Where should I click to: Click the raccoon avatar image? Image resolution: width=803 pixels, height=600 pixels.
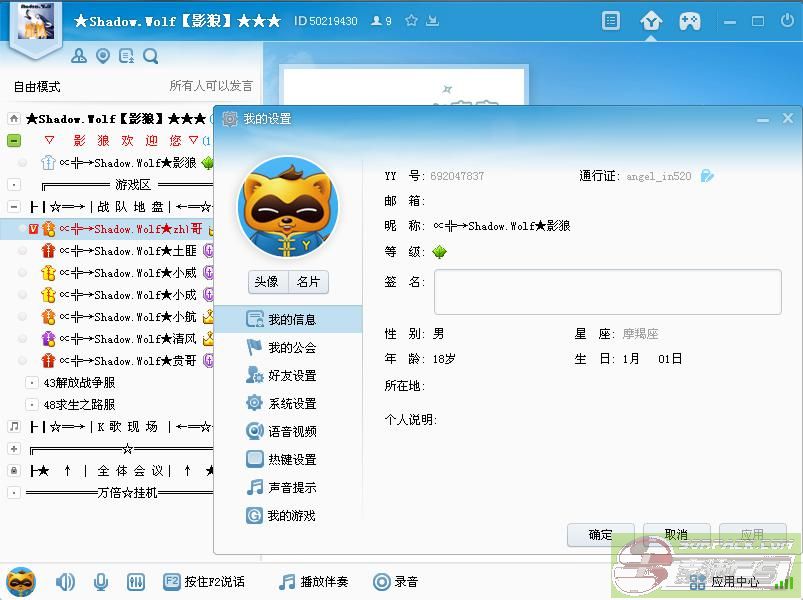(288, 207)
